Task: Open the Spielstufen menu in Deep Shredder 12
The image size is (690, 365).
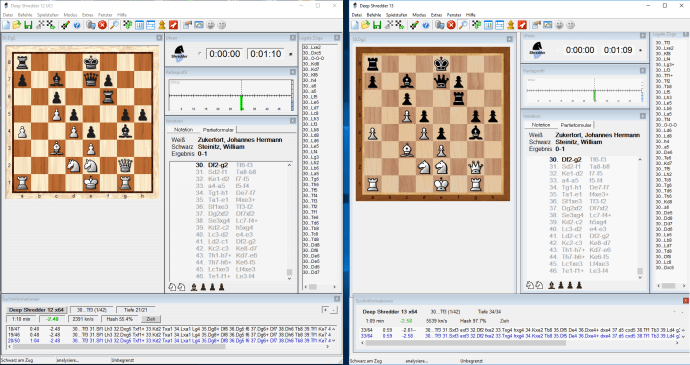Action: 48,15
